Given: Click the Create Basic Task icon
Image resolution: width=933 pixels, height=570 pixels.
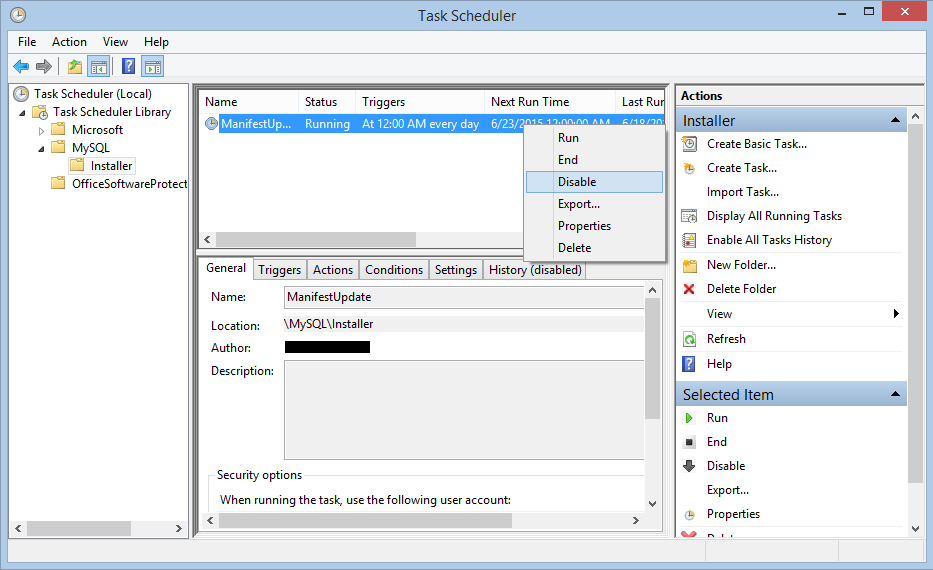Looking at the screenshot, I should [x=689, y=144].
